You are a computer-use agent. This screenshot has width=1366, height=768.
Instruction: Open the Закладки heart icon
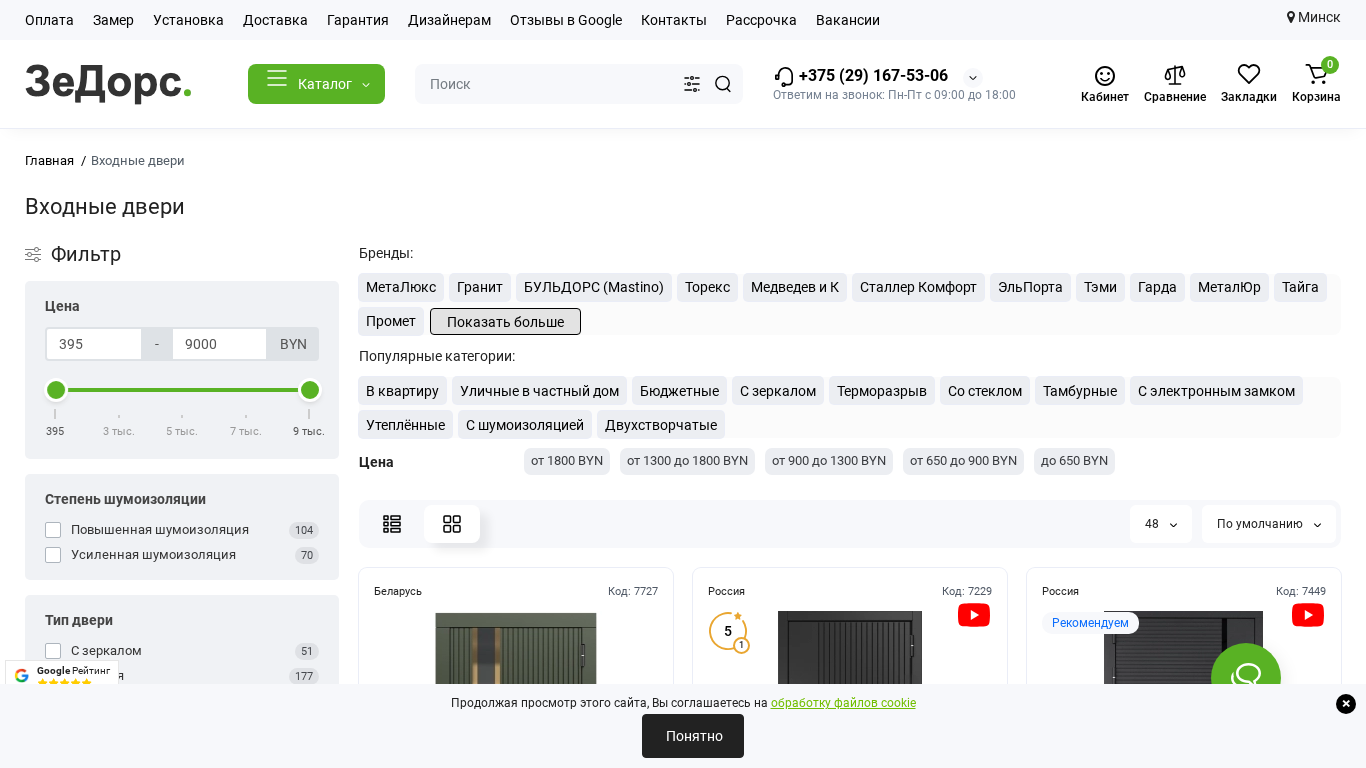(x=1248, y=75)
